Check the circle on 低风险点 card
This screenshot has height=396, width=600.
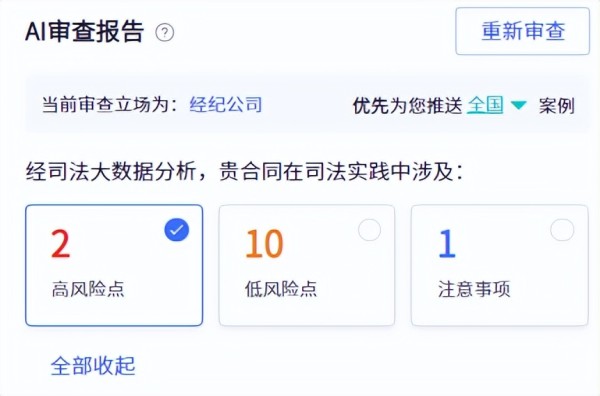tap(369, 230)
